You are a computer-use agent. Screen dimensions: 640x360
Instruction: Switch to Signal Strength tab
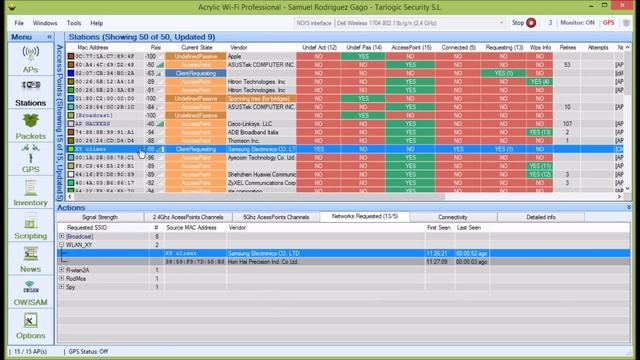100,217
